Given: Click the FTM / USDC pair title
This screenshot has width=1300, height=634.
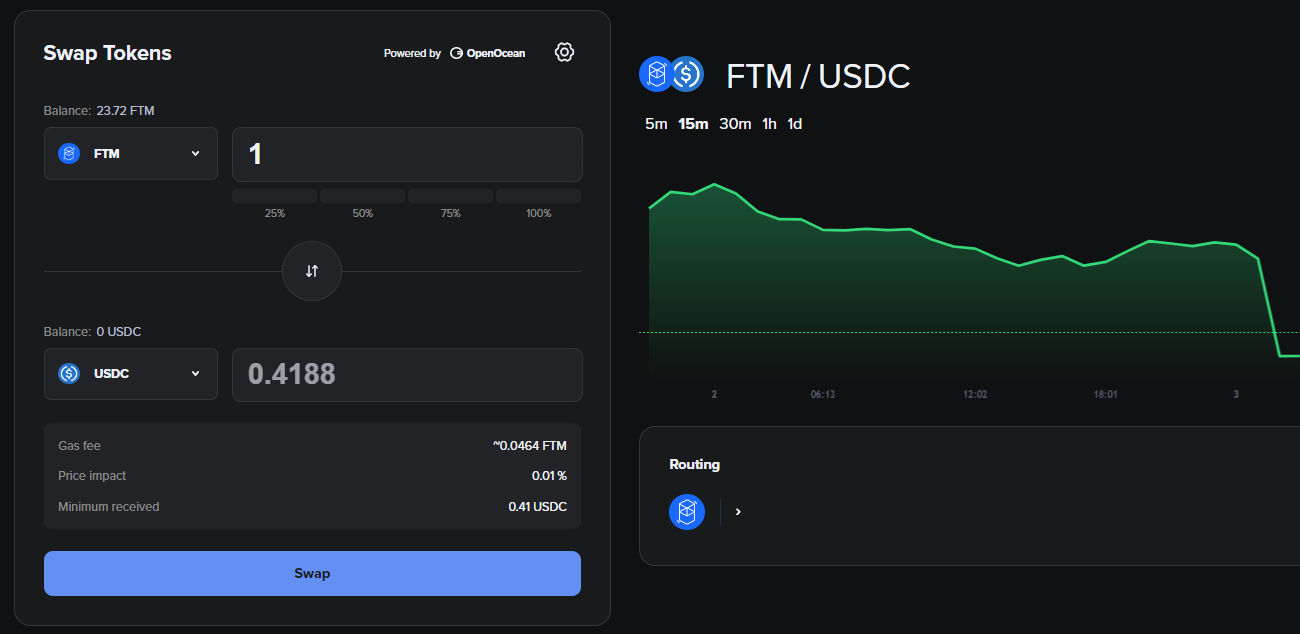Looking at the screenshot, I should pos(818,76).
